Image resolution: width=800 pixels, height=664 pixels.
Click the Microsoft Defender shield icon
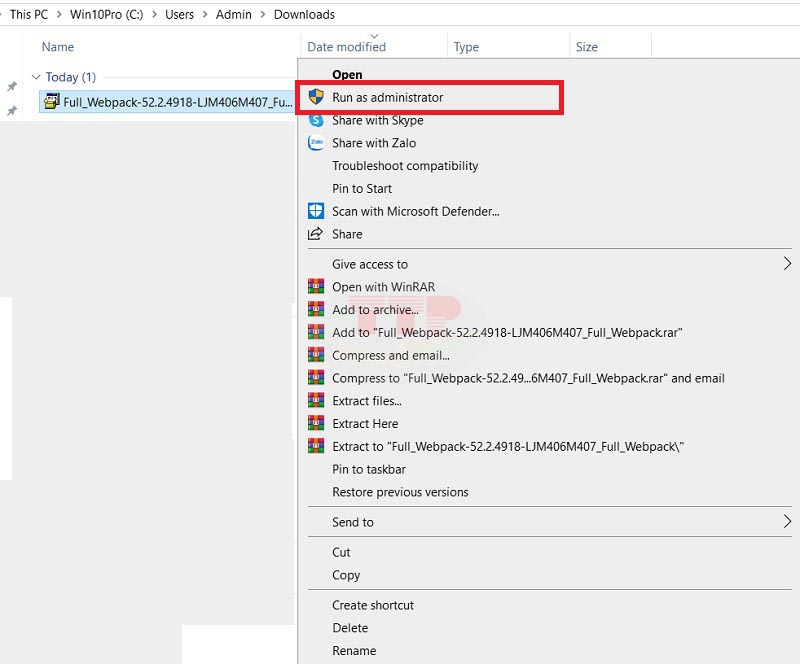coord(316,211)
